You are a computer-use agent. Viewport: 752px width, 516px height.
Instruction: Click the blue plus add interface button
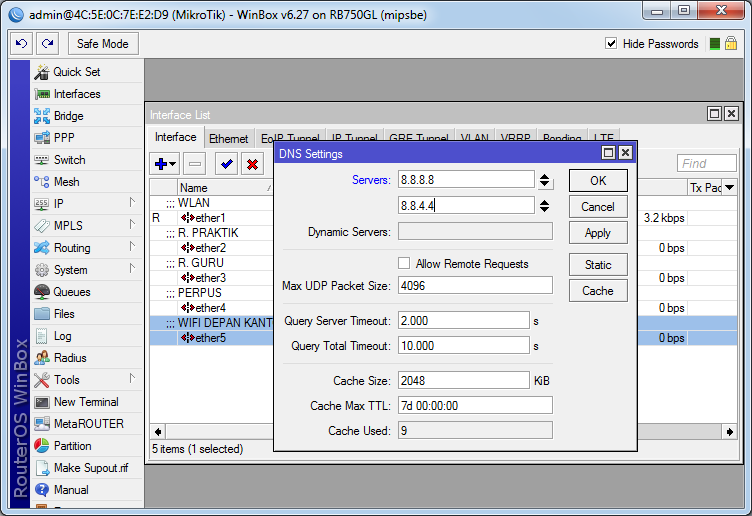click(x=165, y=164)
